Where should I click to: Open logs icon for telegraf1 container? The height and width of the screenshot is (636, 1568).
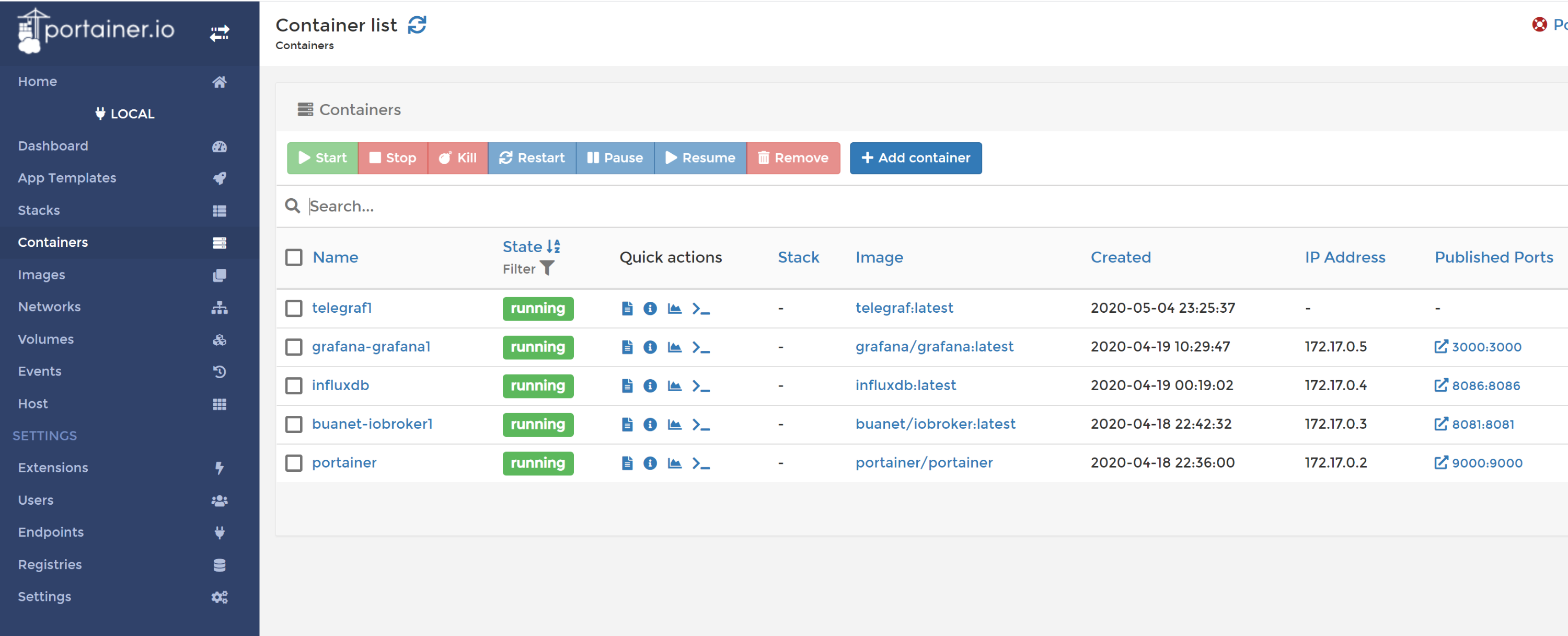tap(627, 308)
